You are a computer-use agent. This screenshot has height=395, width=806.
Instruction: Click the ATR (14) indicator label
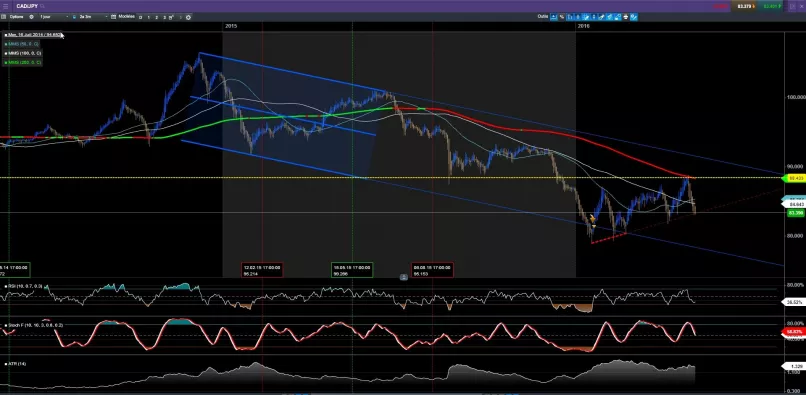(x=16, y=364)
